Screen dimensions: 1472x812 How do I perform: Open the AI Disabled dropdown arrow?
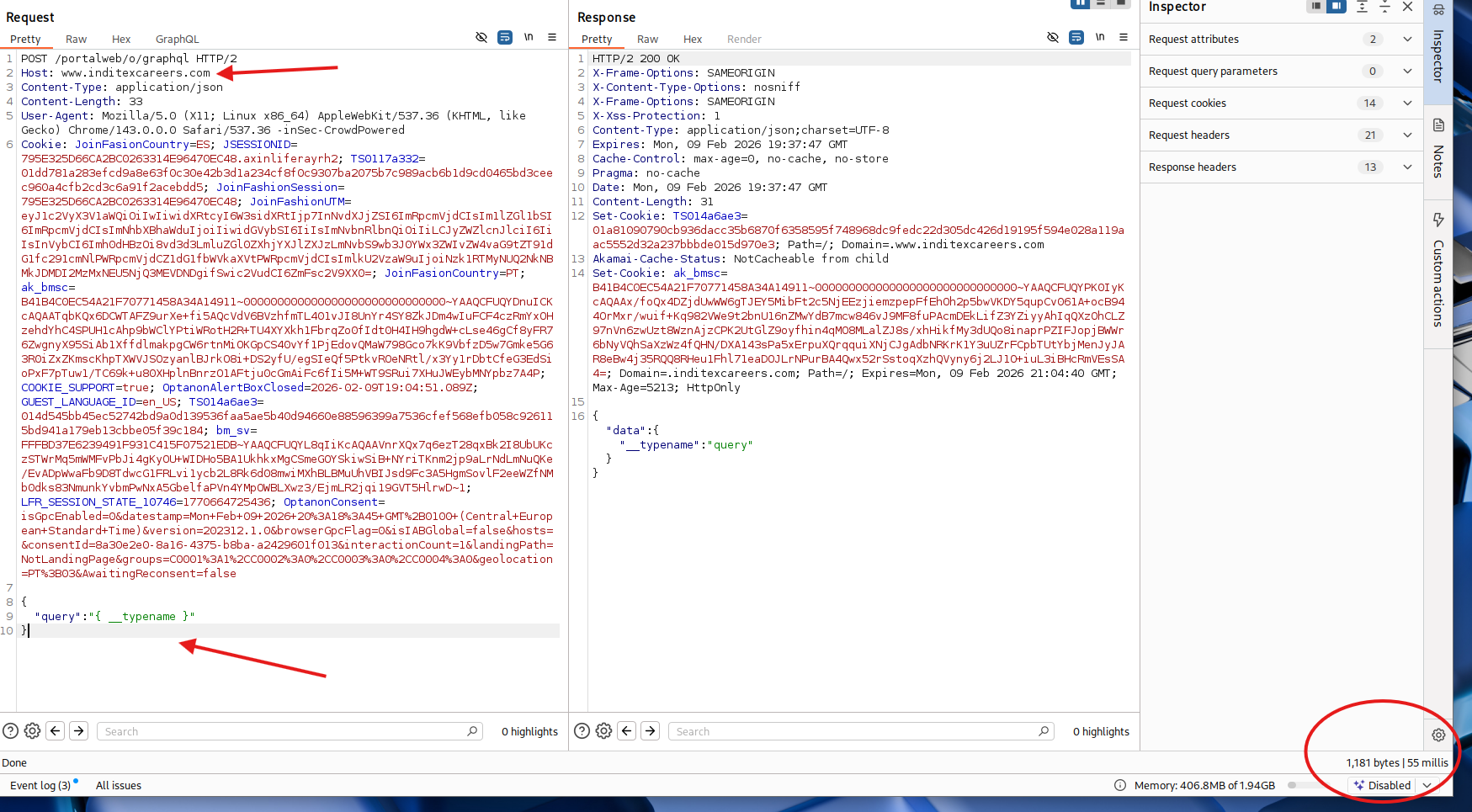point(1427,785)
